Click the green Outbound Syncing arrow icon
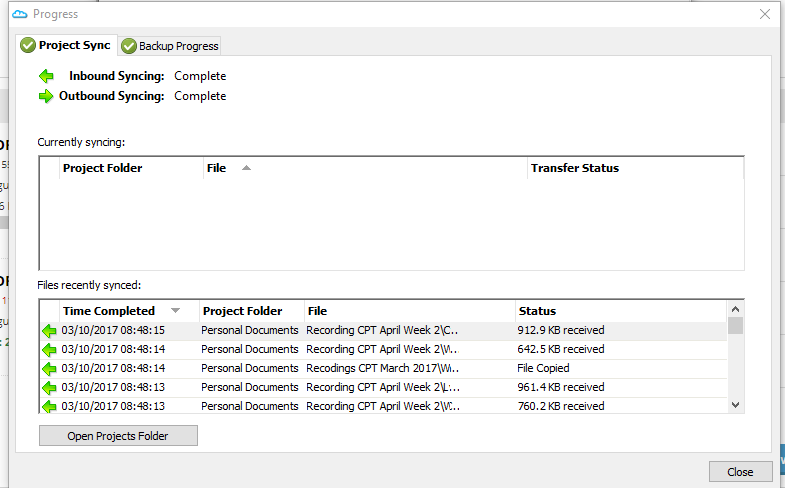Image resolution: width=785 pixels, height=488 pixels. coord(46,96)
